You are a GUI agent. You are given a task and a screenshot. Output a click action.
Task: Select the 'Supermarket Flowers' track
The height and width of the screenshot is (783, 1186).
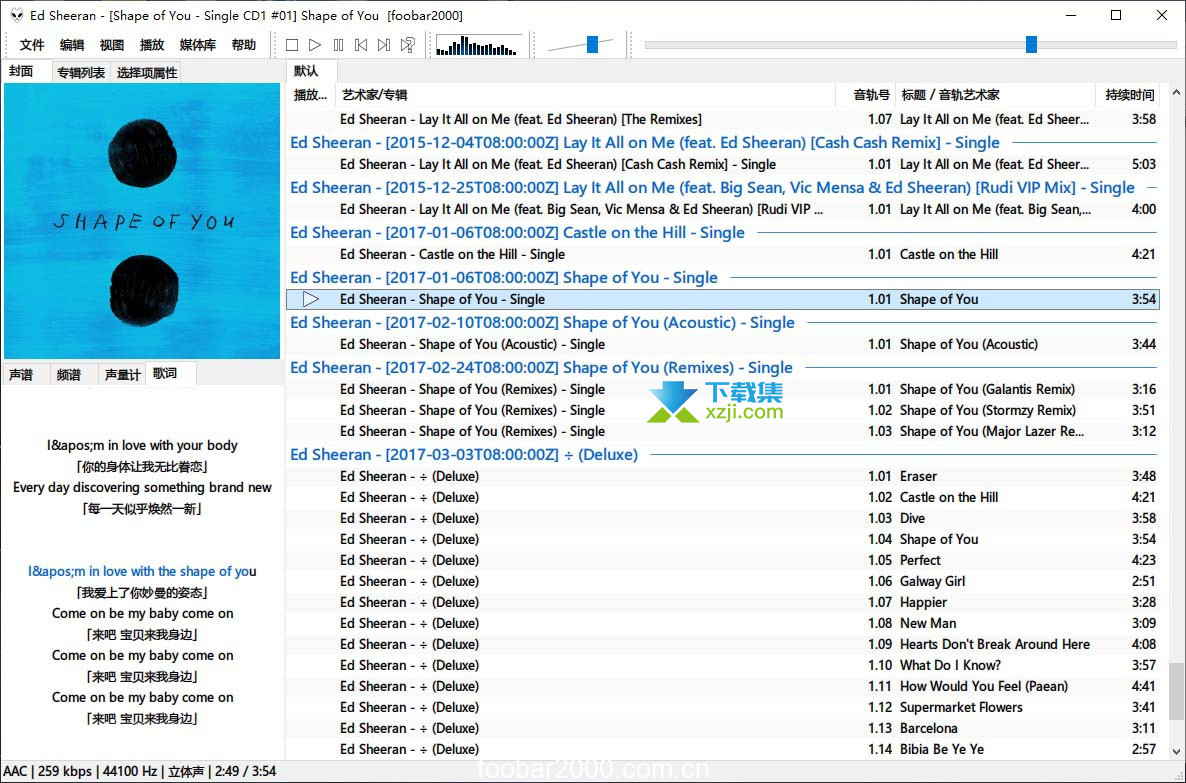coord(722,707)
